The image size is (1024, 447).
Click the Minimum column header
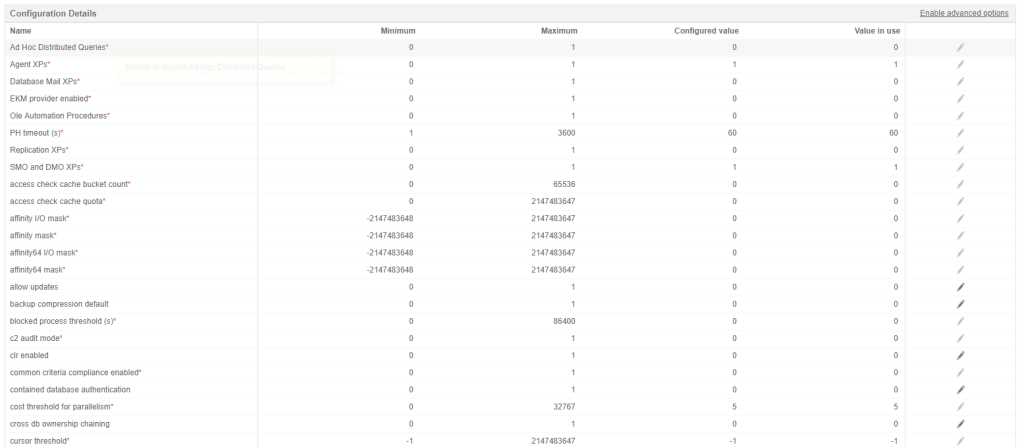click(397, 31)
